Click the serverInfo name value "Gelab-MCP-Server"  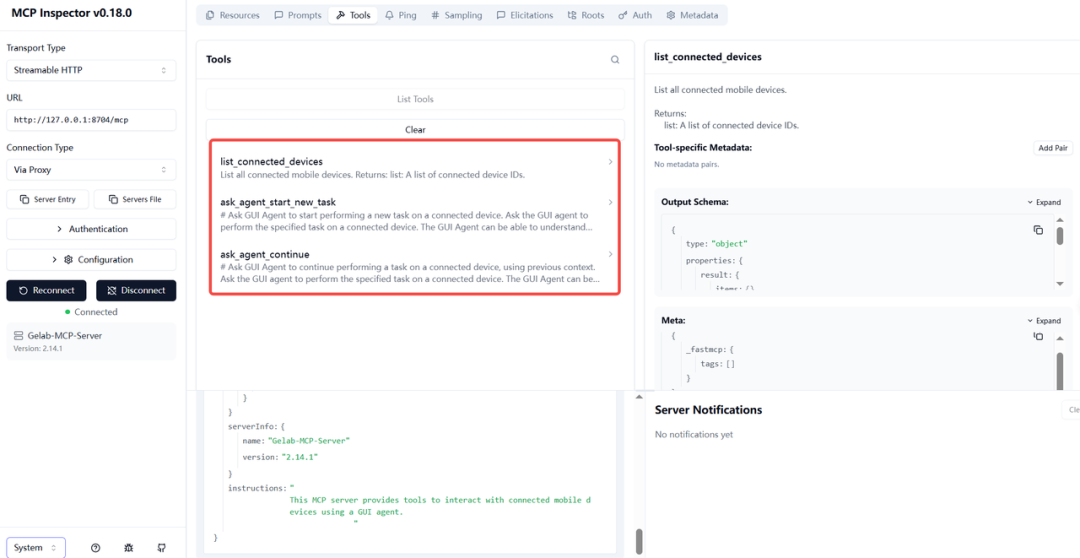coord(309,440)
